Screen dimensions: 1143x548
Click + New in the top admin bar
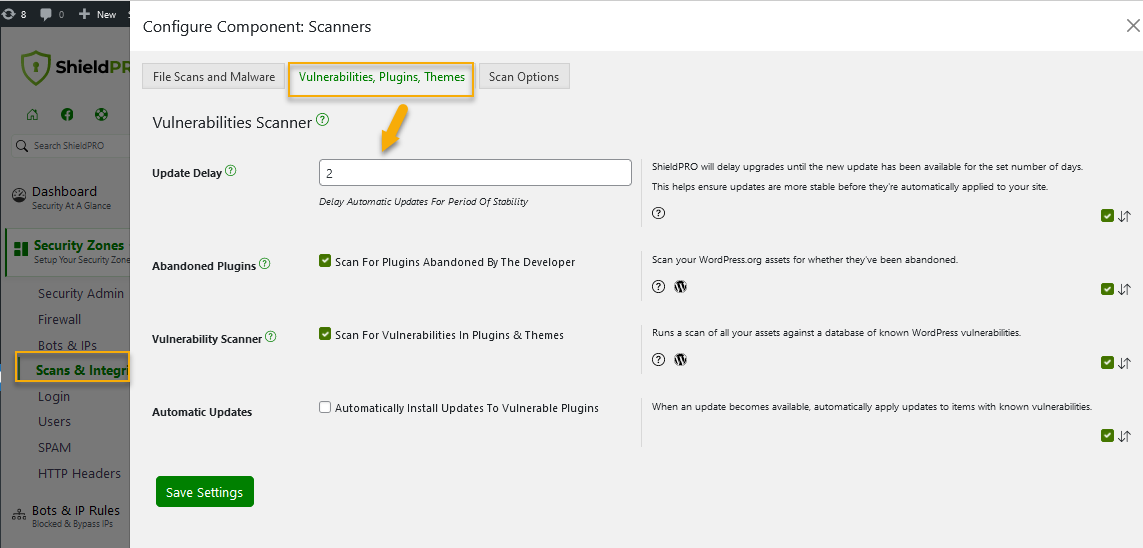[97, 14]
